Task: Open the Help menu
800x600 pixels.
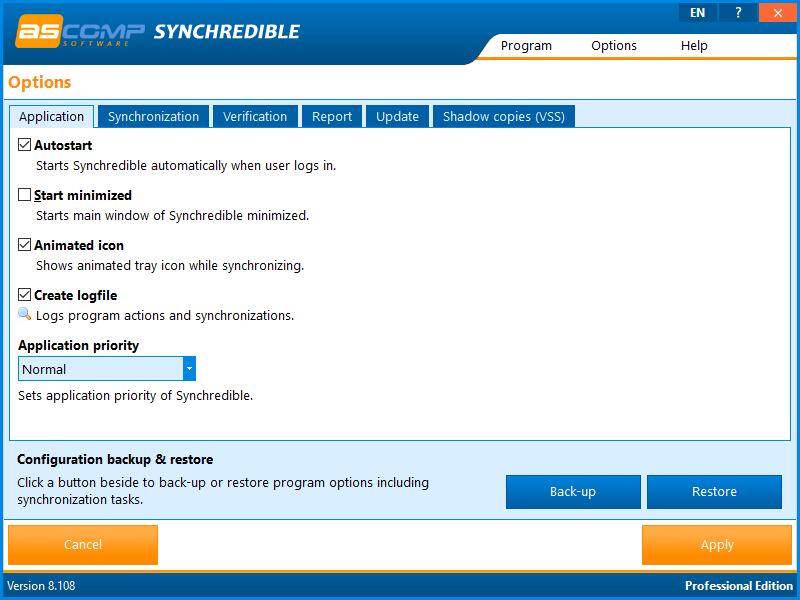Action: point(693,45)
